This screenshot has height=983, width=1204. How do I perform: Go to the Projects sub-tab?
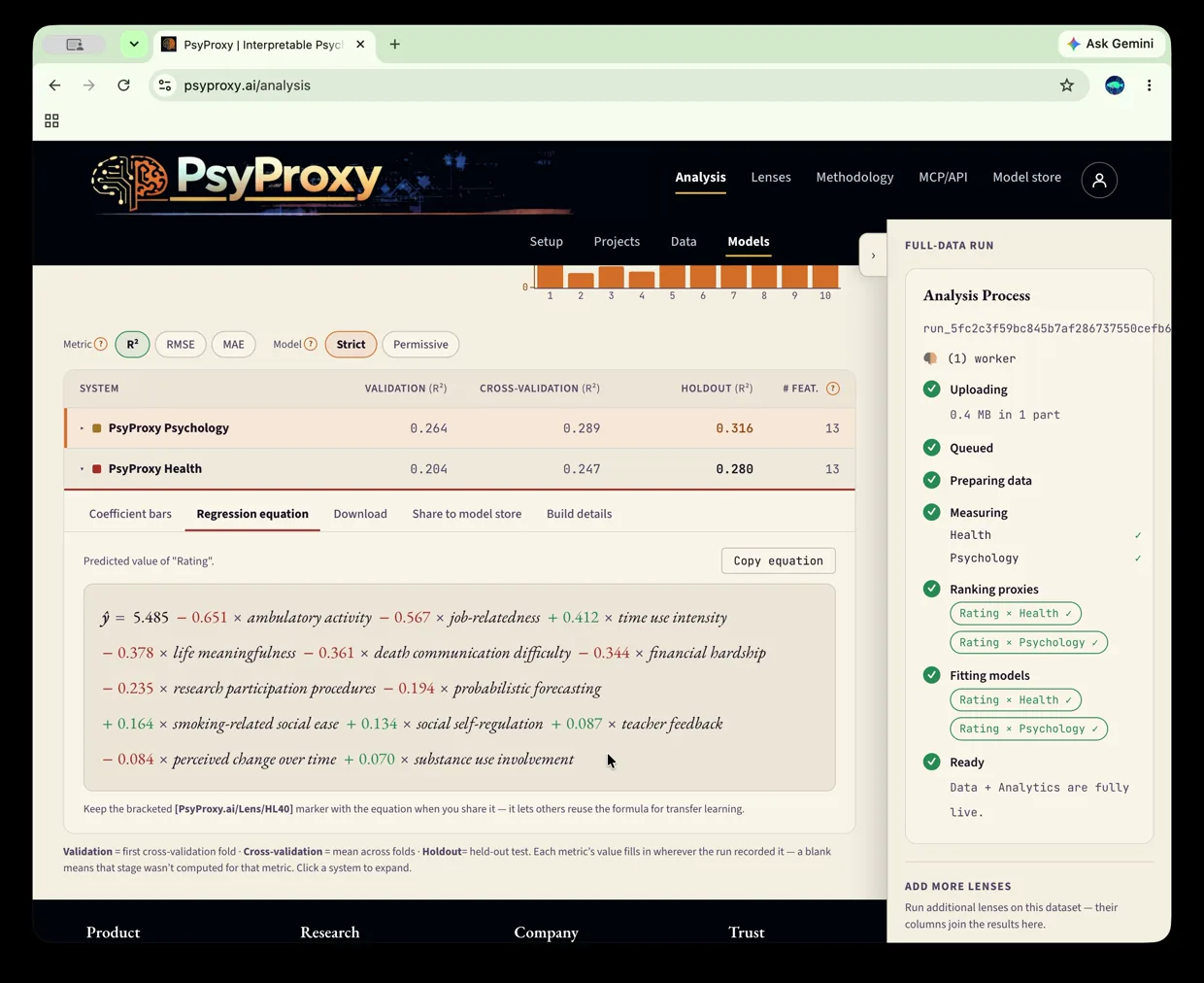pos(617,242)
